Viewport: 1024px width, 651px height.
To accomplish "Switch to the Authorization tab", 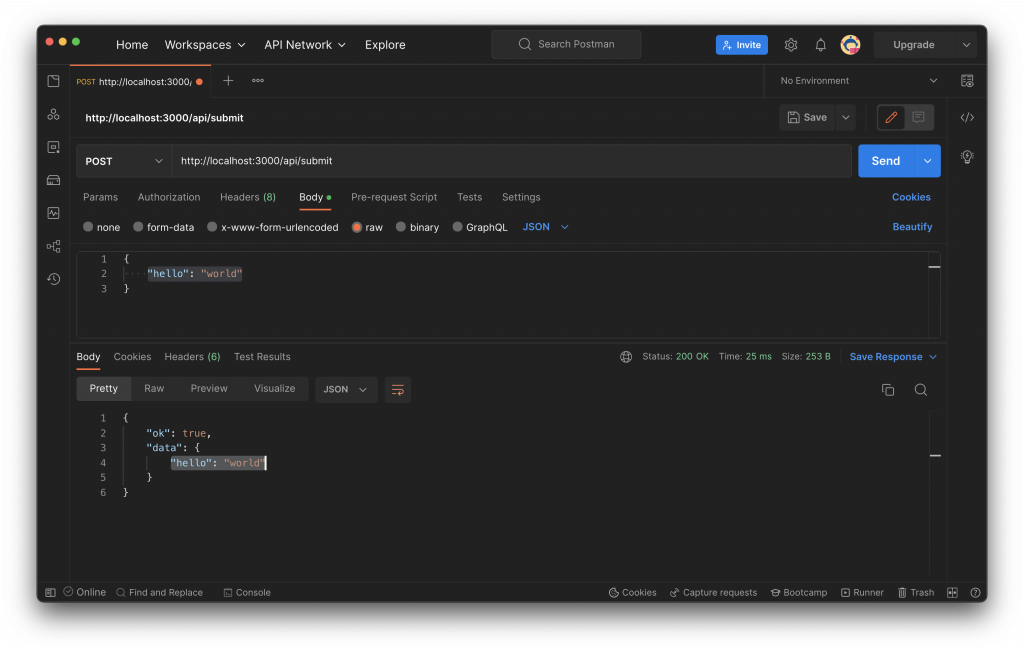I will click(x=168, y=197).
